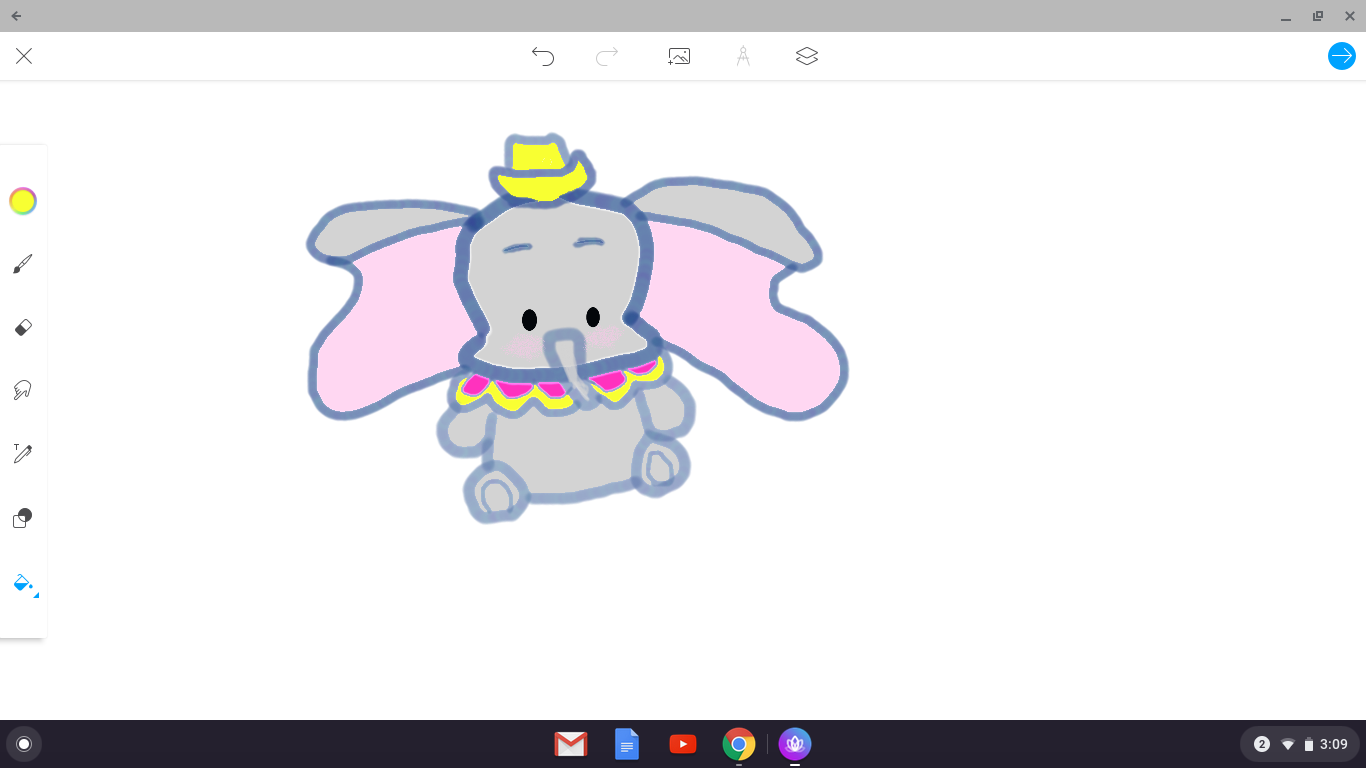The image size is (1366, 768).
Task: Restore down the app window
Action: coord(1318,16)
